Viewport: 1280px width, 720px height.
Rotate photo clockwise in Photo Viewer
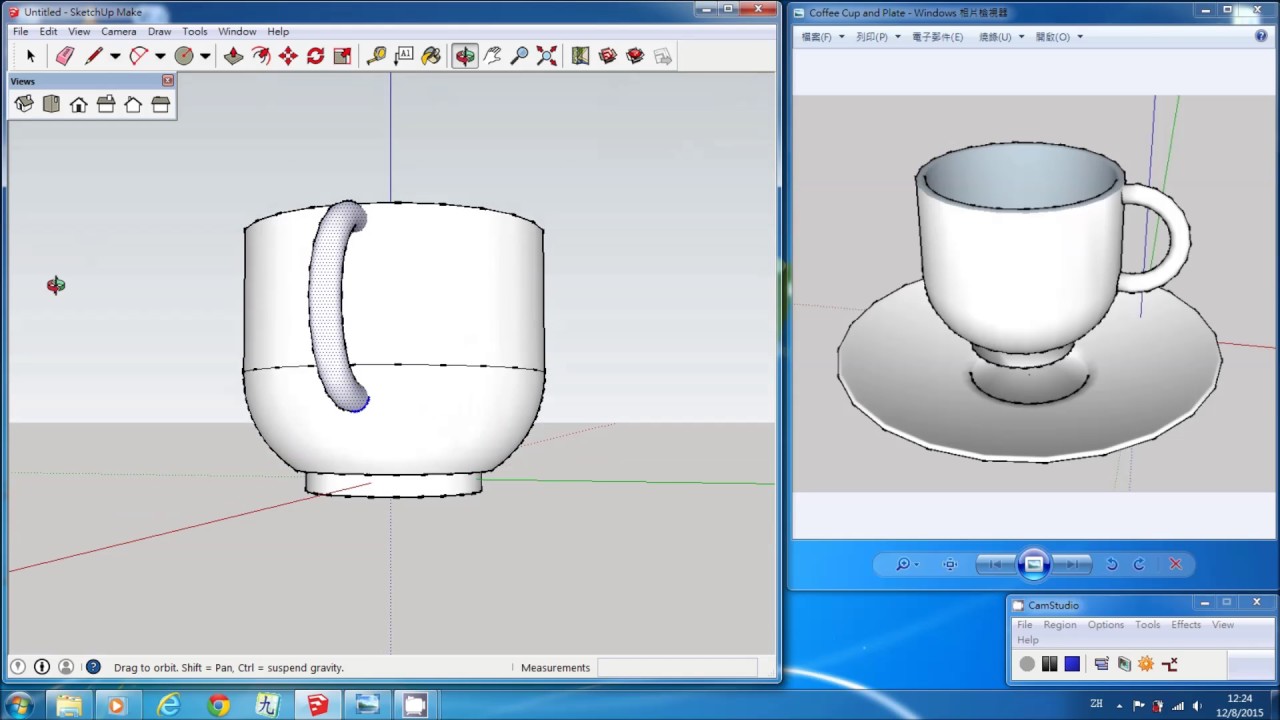(x=1139, y=564)
